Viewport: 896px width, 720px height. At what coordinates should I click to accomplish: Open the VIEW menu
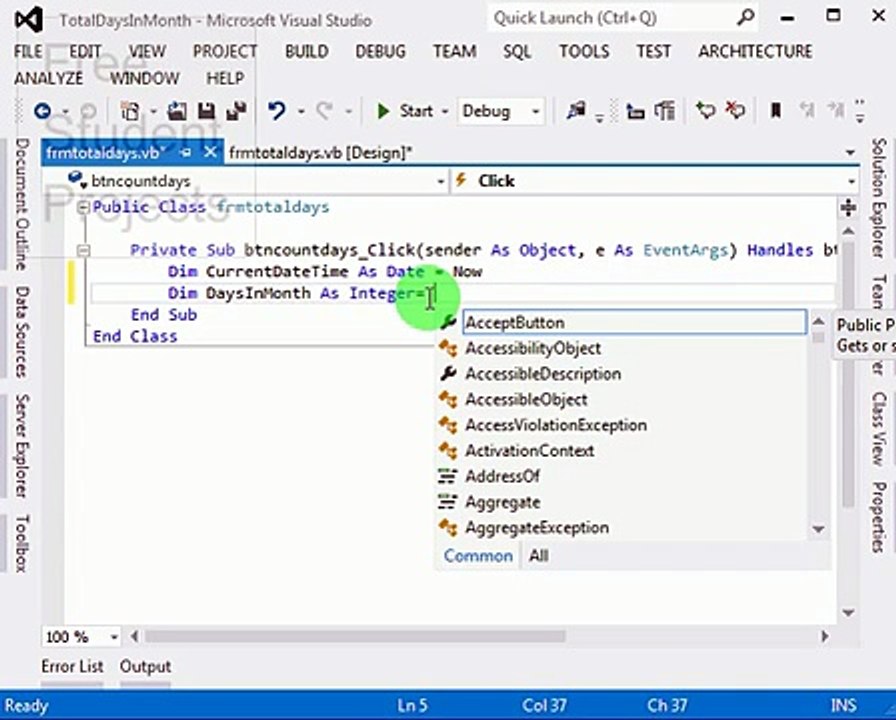147,51
